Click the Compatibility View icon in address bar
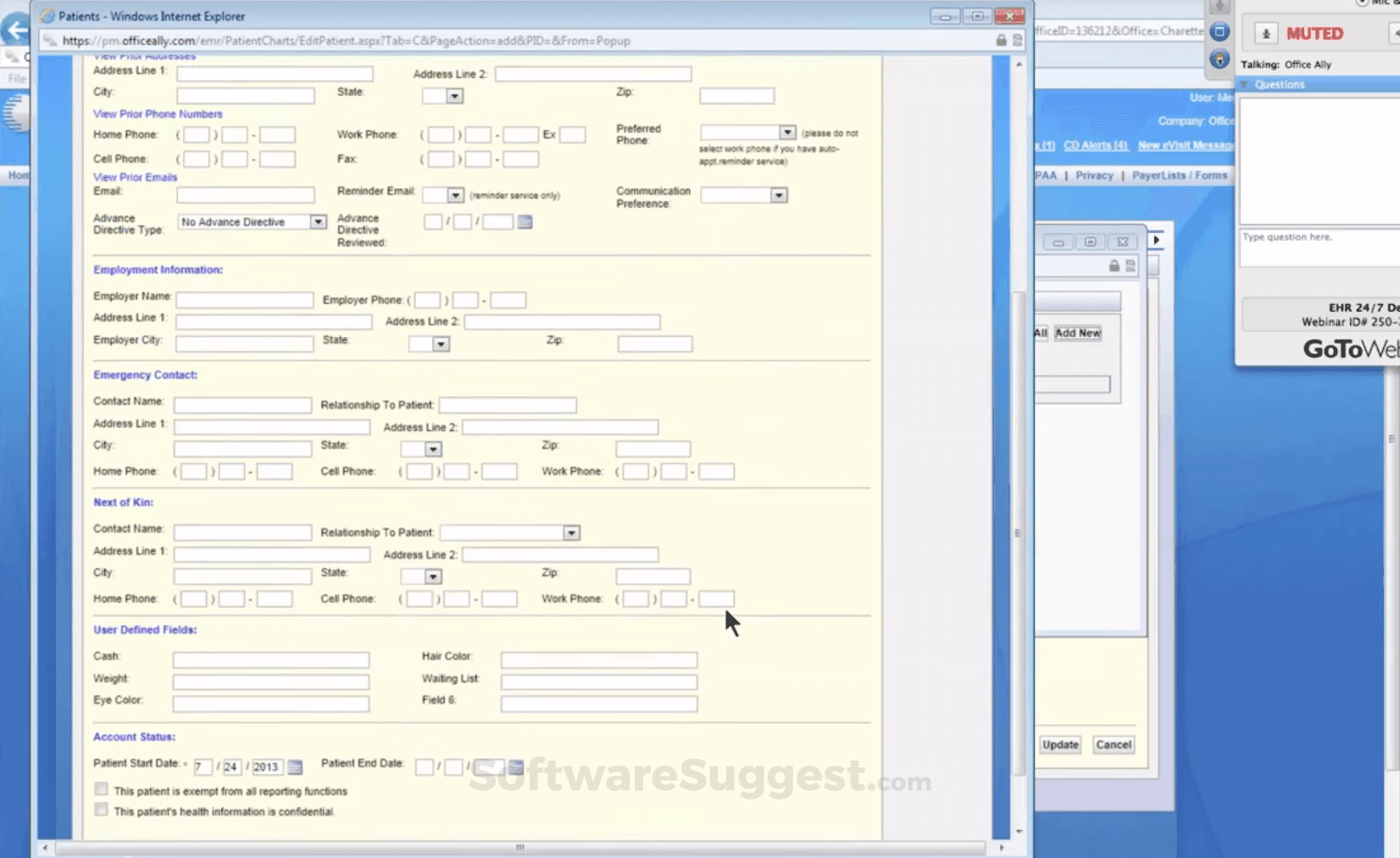1400x858 pixels. (x=1017, y=40)
